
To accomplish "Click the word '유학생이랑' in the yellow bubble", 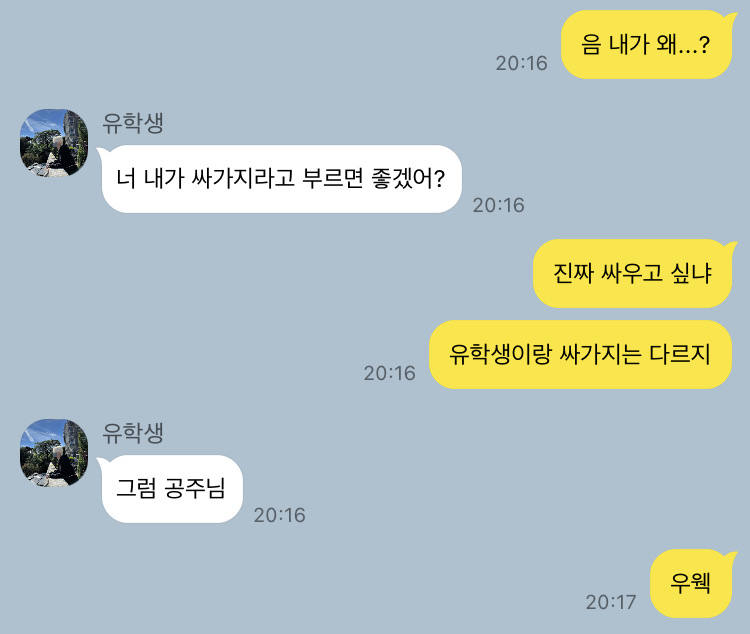I will click(499, 355).
